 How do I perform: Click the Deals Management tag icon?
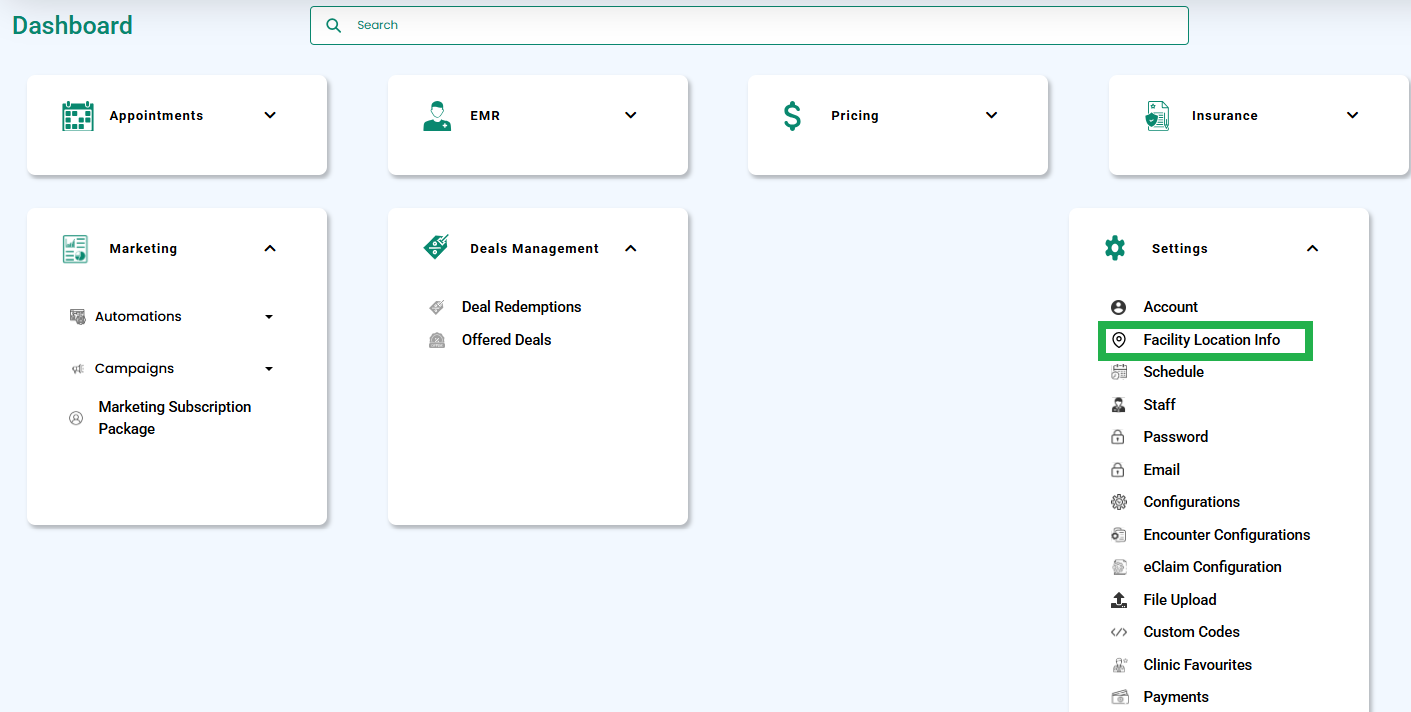click(x=436, y=248)
